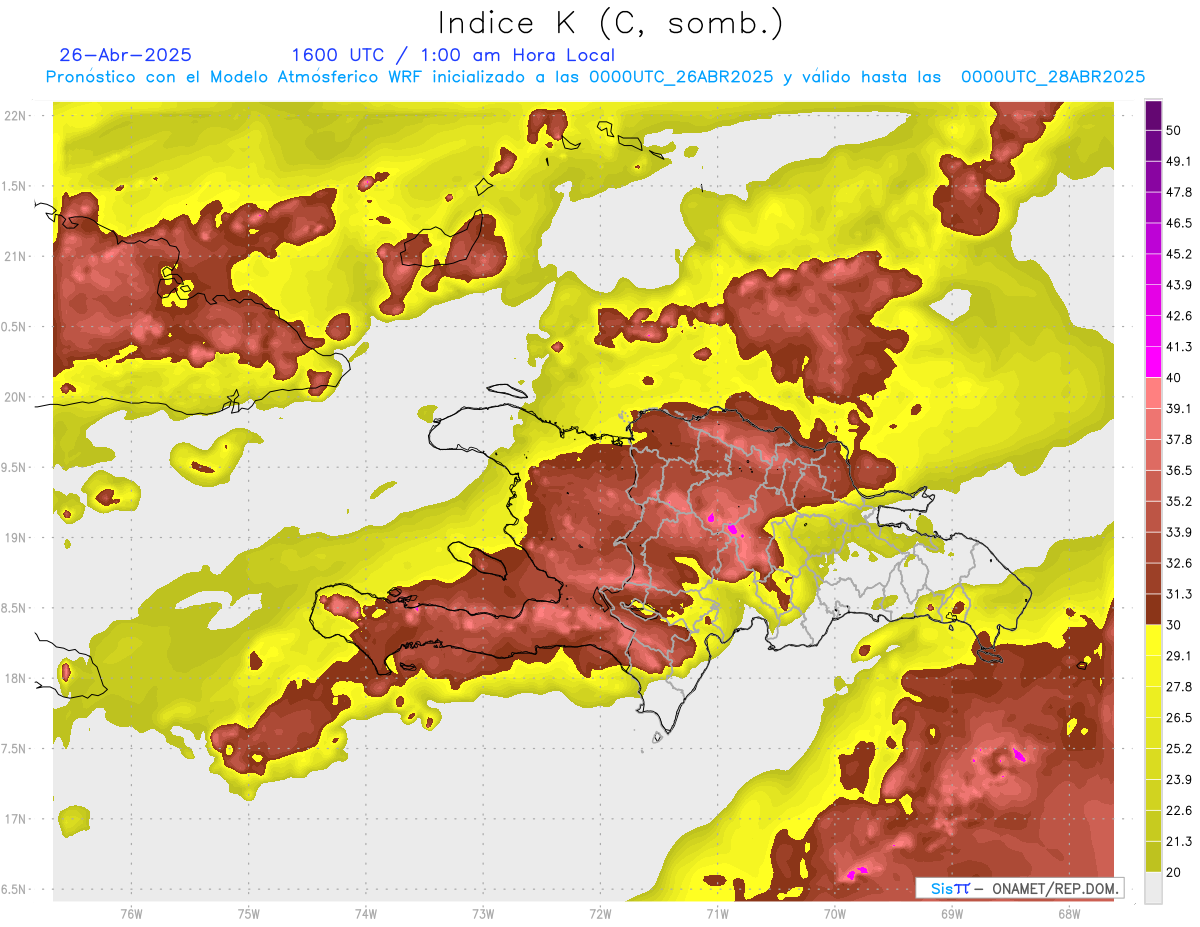Click the "70W" longitude axis label
The image size is (1200, 927).
835,914
